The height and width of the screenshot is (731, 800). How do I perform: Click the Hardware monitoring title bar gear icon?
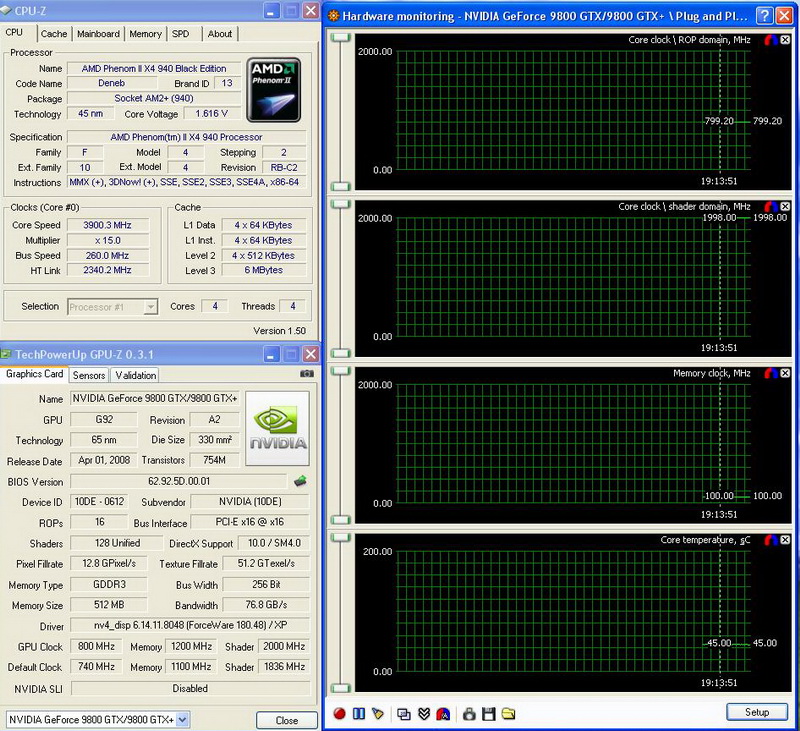333,16
